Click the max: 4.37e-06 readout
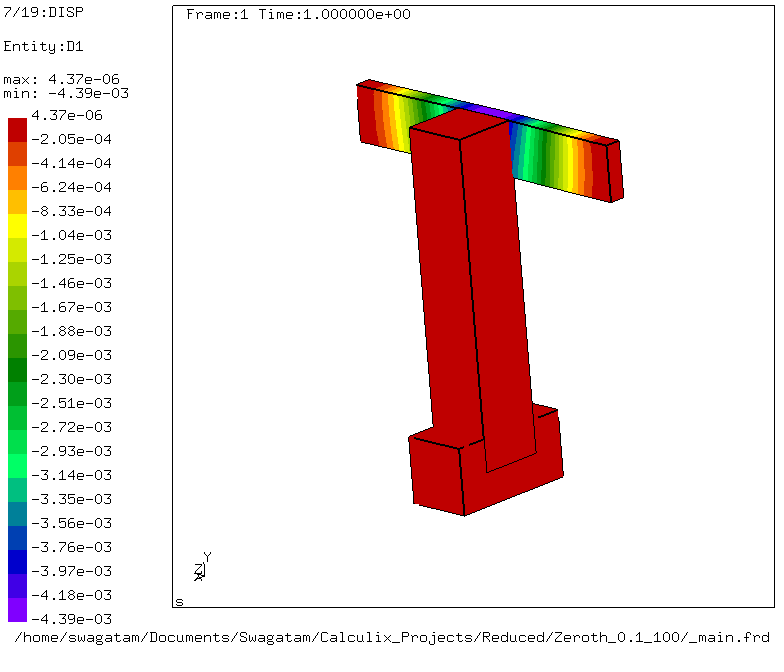This screenshot has height=672, width=784. coord(62,79)
